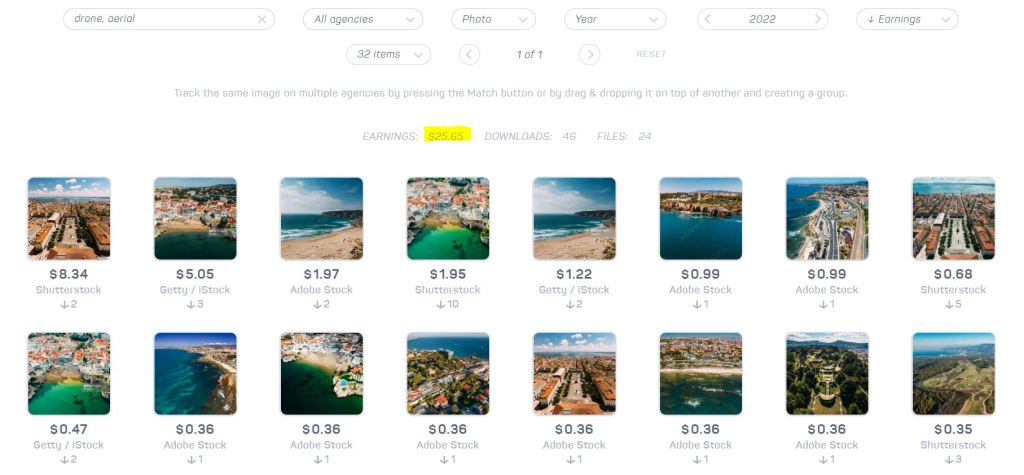Image resolution: width=1024 pixels, height=475 pixels.
Task: Click the RESET filters link
Action: point(651,54)
